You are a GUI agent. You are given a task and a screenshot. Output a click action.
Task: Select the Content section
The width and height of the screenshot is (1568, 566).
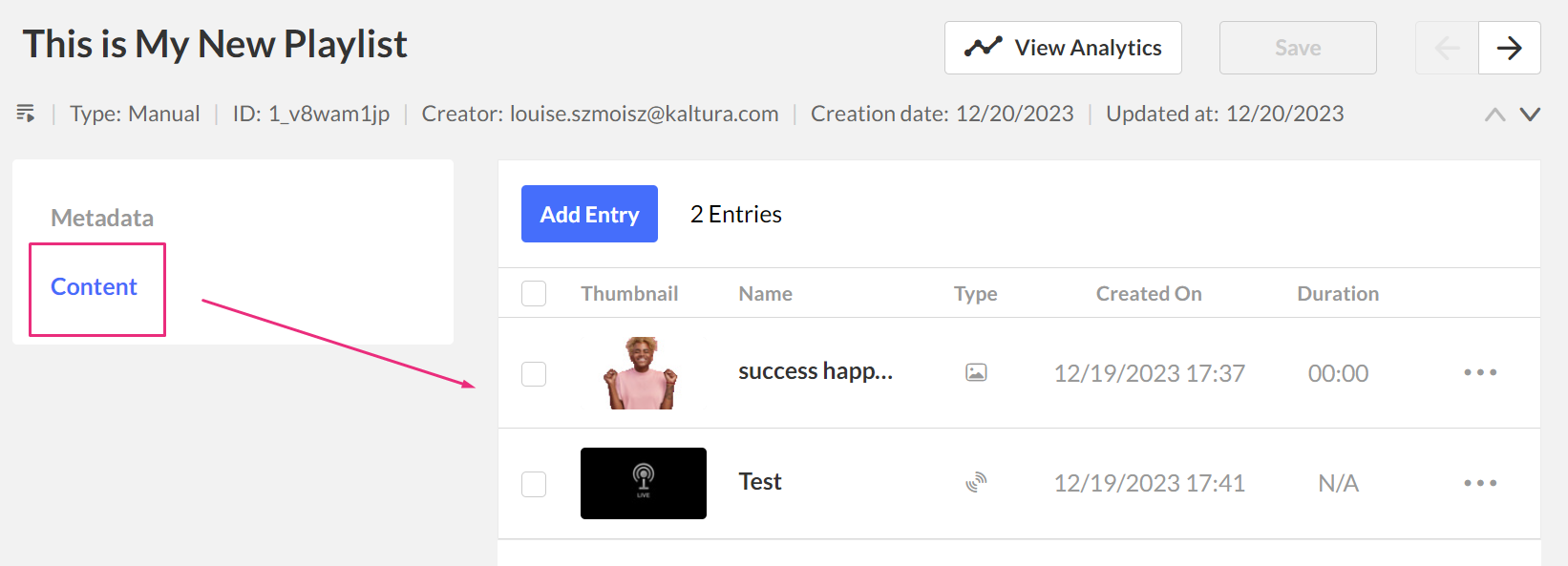point(94,286)
